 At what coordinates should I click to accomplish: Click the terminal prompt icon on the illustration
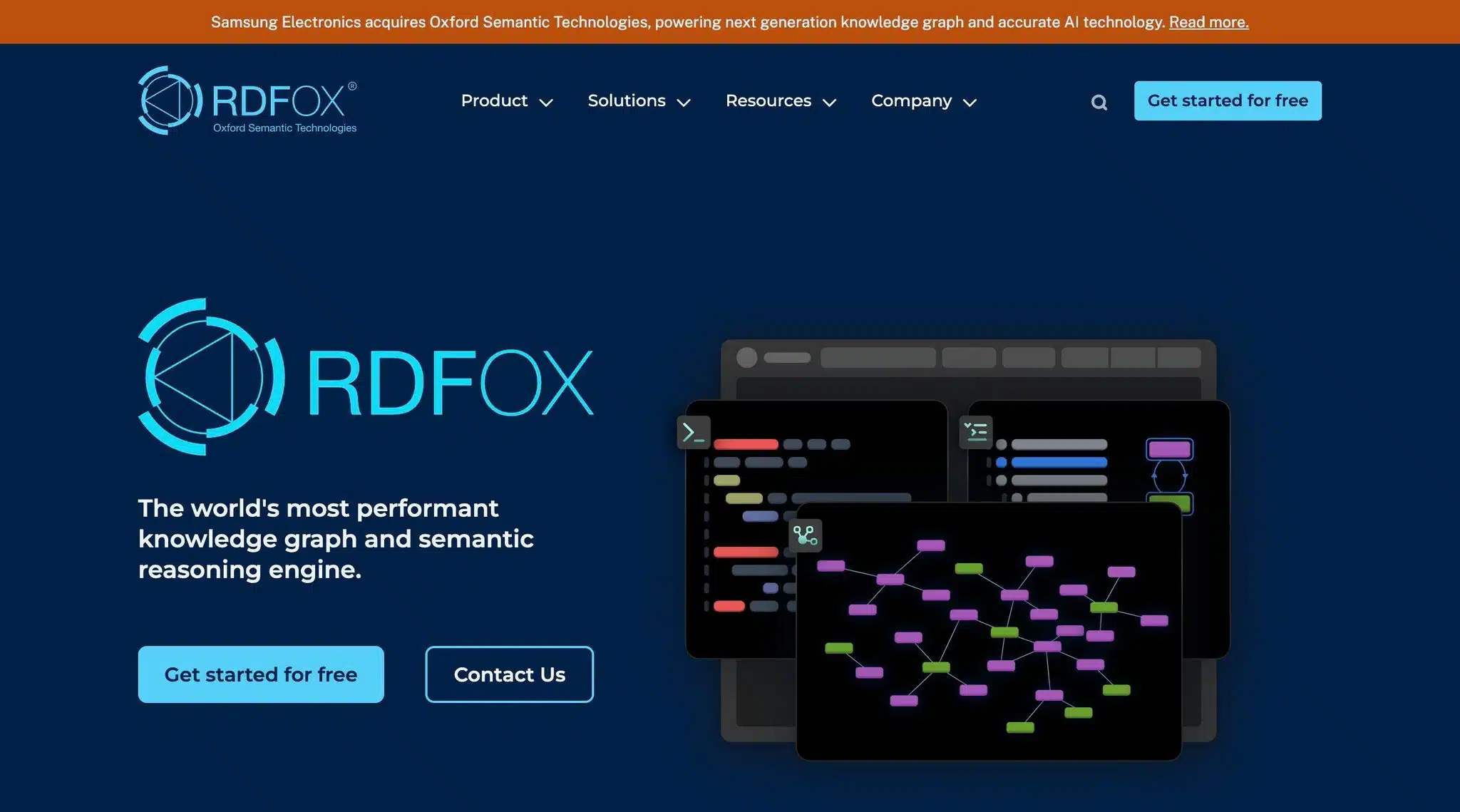click(693, 432)
